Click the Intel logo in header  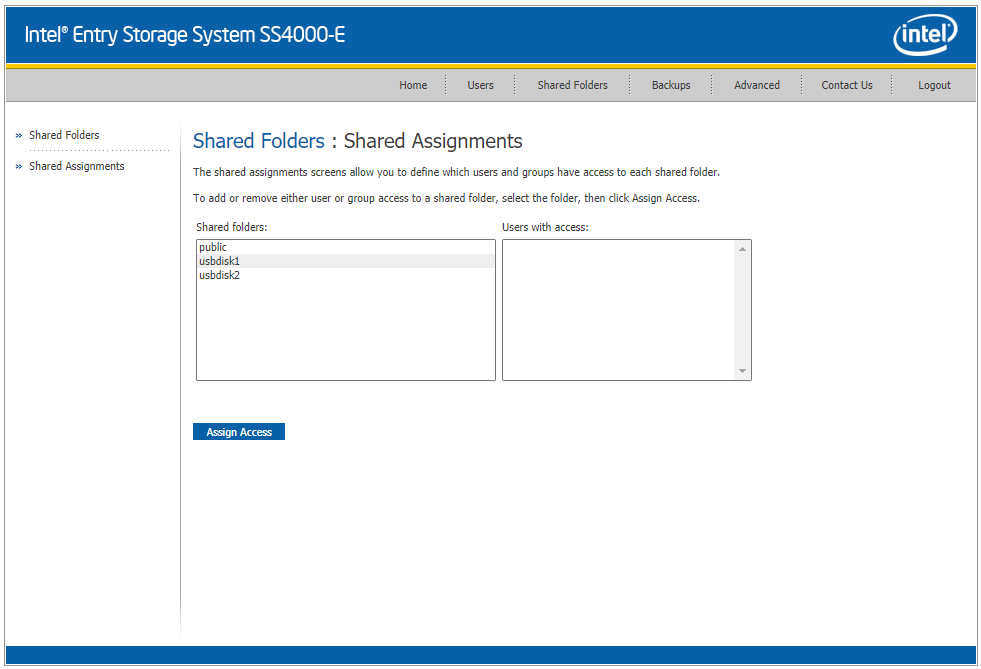[925, 35]
